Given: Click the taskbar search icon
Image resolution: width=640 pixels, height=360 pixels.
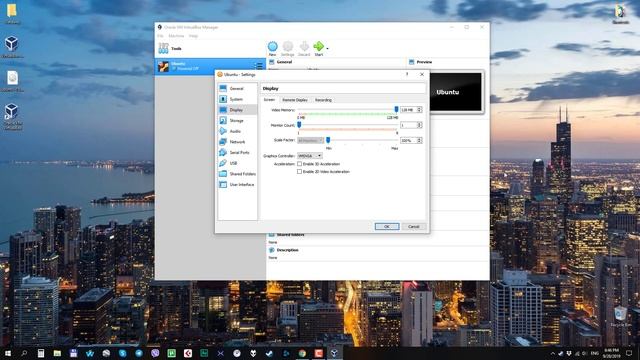Looking at the screenshot, I should coord(24,353).
